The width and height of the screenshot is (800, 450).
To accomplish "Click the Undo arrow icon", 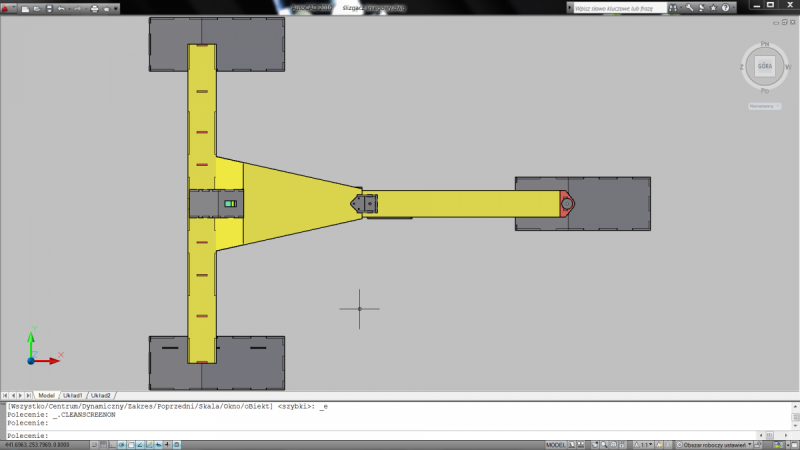I will point(62,8).
